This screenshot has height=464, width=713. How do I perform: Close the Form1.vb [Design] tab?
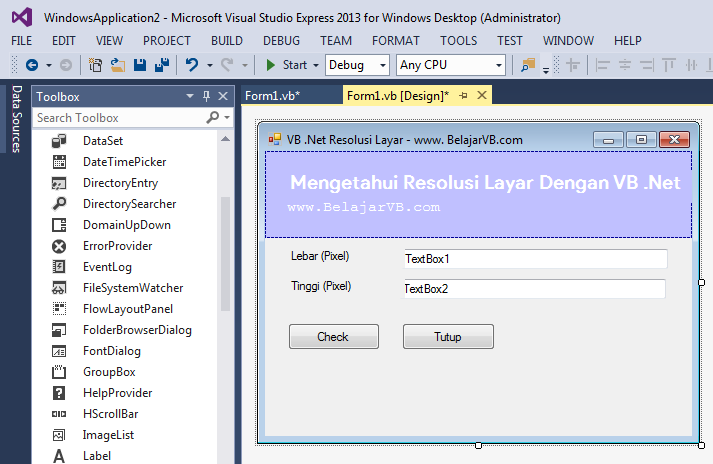point(482,96)
